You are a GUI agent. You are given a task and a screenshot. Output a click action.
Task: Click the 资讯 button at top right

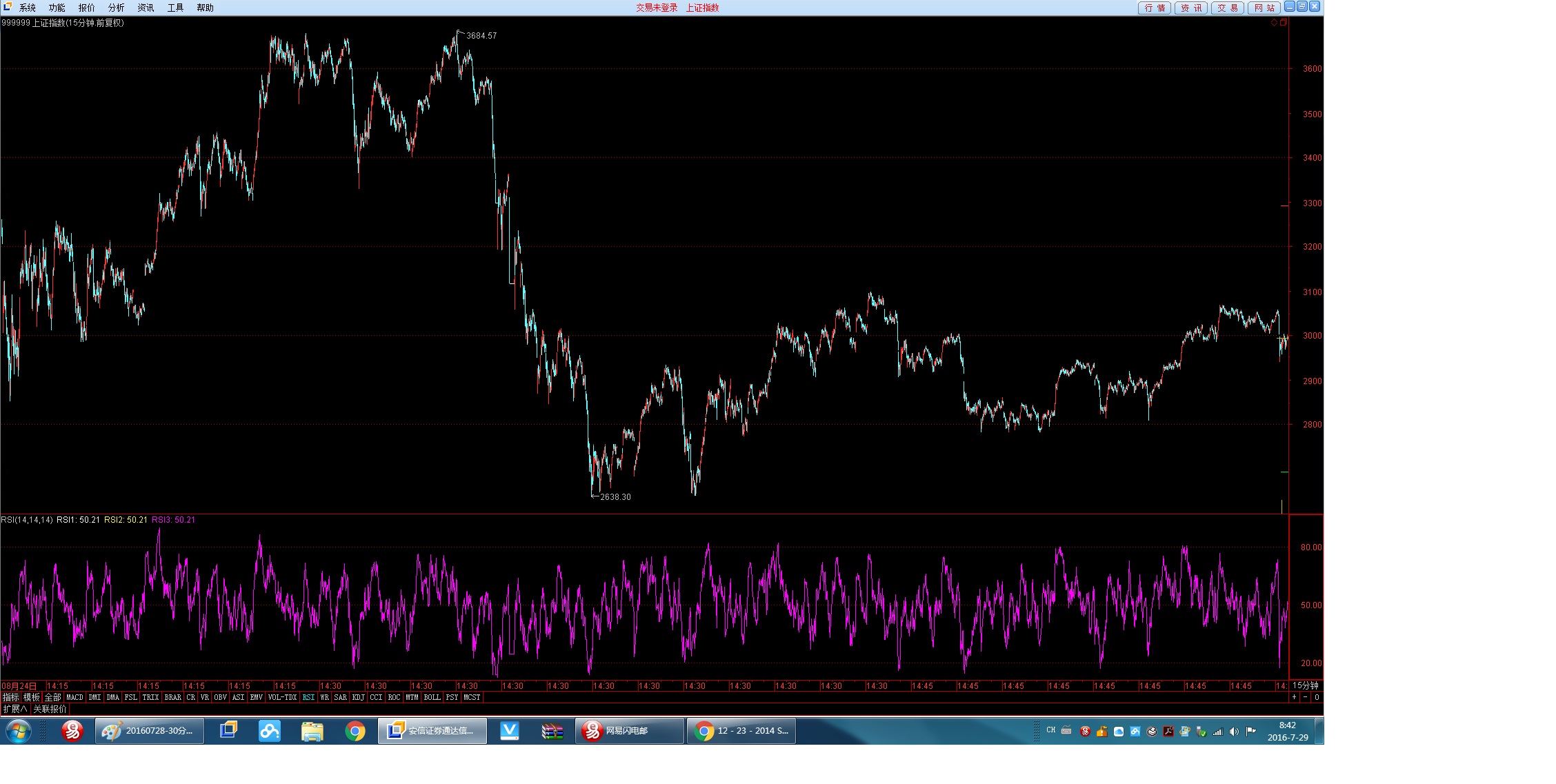(x=1191, y=8)
